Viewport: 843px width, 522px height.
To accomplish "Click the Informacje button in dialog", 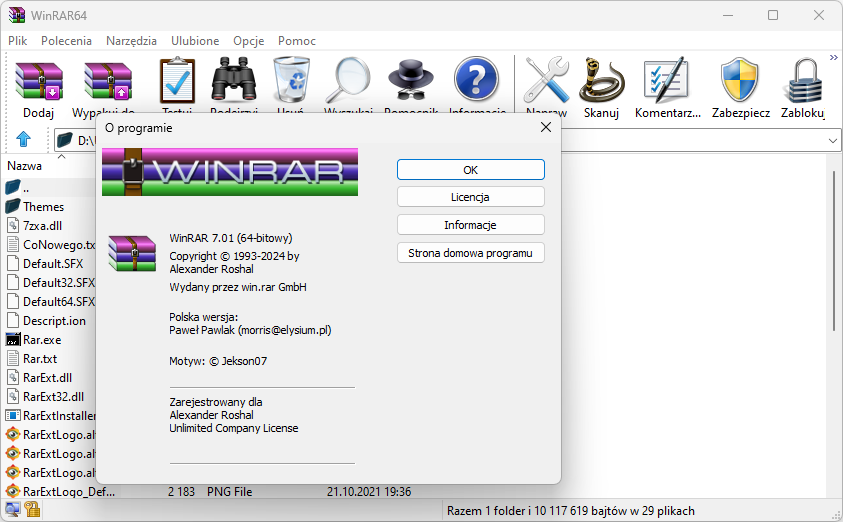I will (x=470, y=225).
